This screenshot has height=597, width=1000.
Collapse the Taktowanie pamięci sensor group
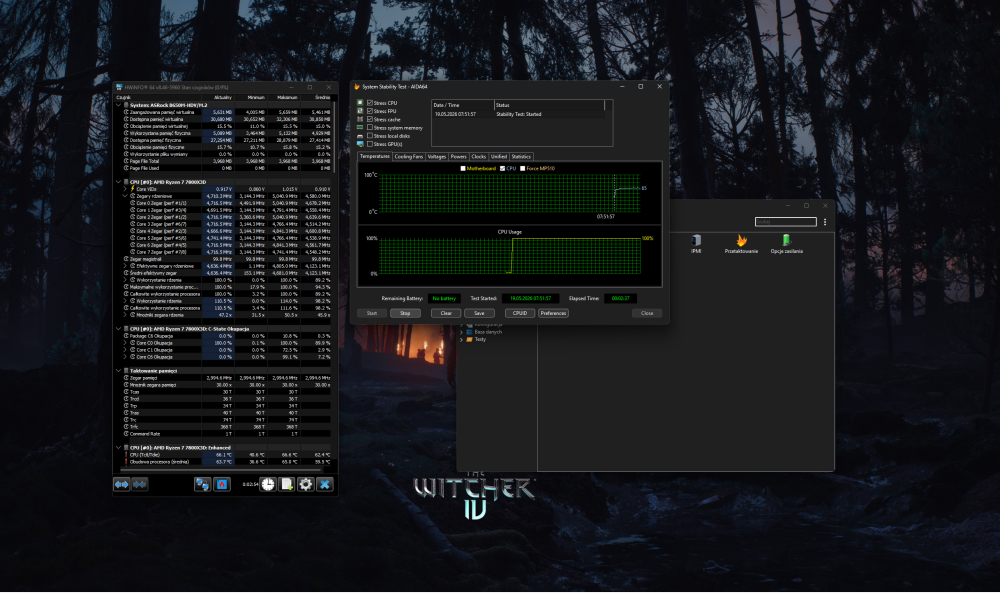[119, 371]
